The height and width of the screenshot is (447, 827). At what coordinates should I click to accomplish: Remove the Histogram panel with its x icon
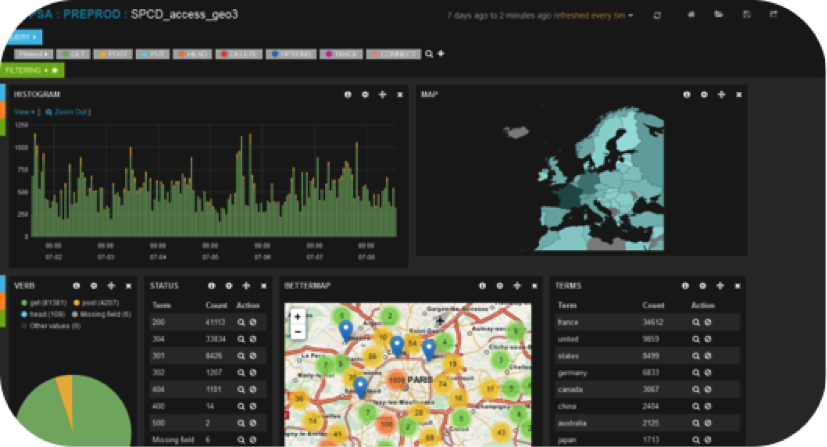(400, 95)
